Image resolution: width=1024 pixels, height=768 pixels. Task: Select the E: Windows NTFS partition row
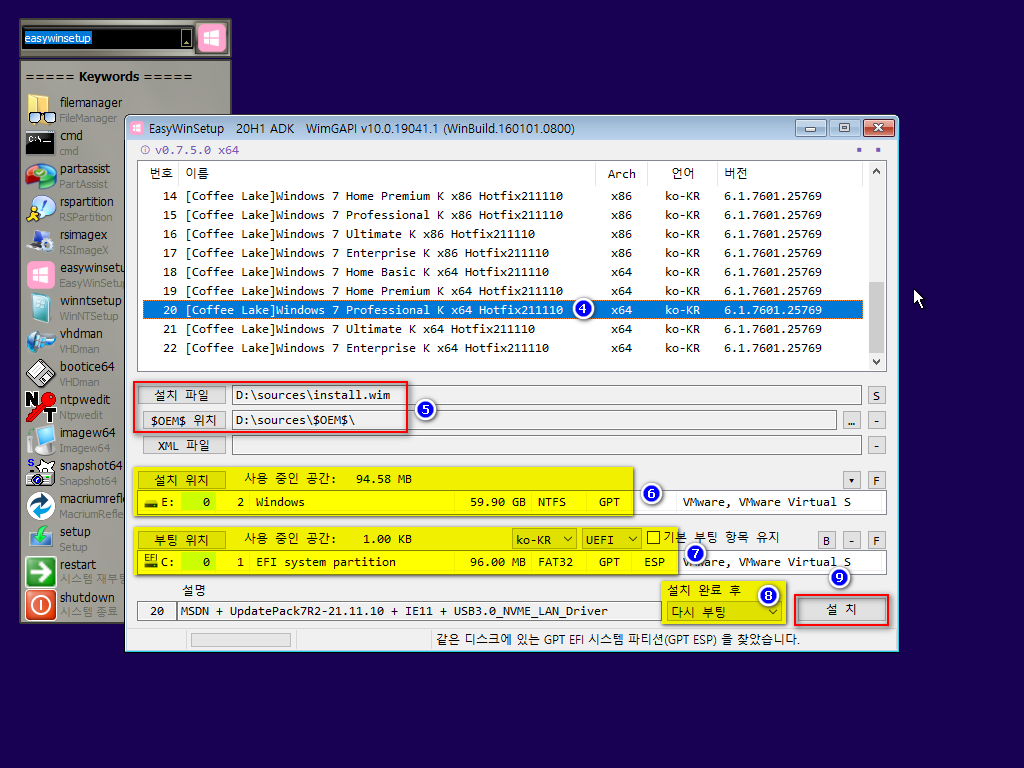coord(511,502)
